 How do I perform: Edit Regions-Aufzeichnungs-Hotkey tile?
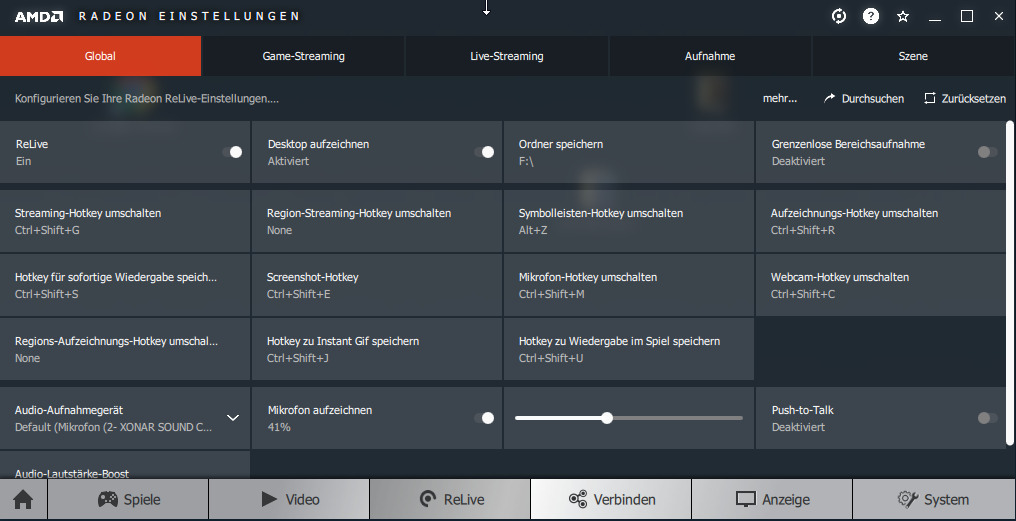click(x=125, y=349)
